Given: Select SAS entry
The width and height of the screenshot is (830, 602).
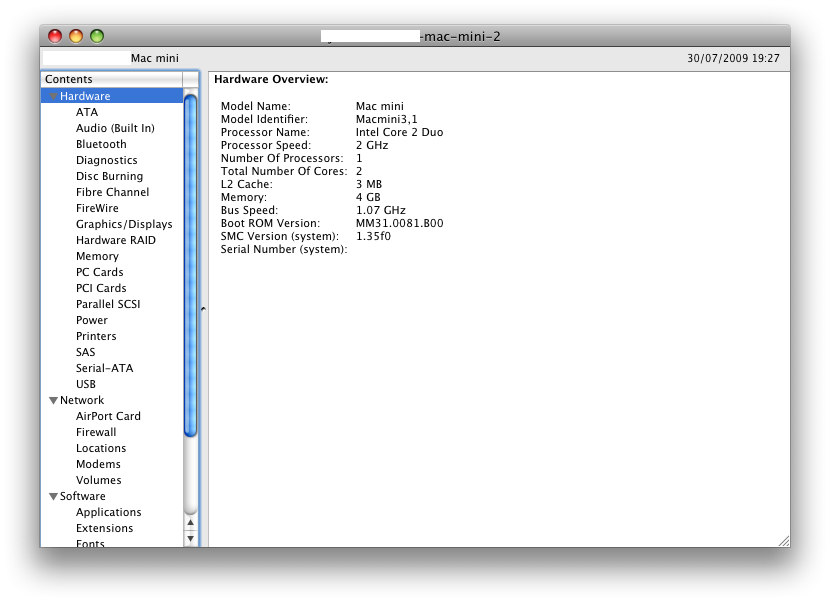Looking at the screenshot, I should point(85,352).
